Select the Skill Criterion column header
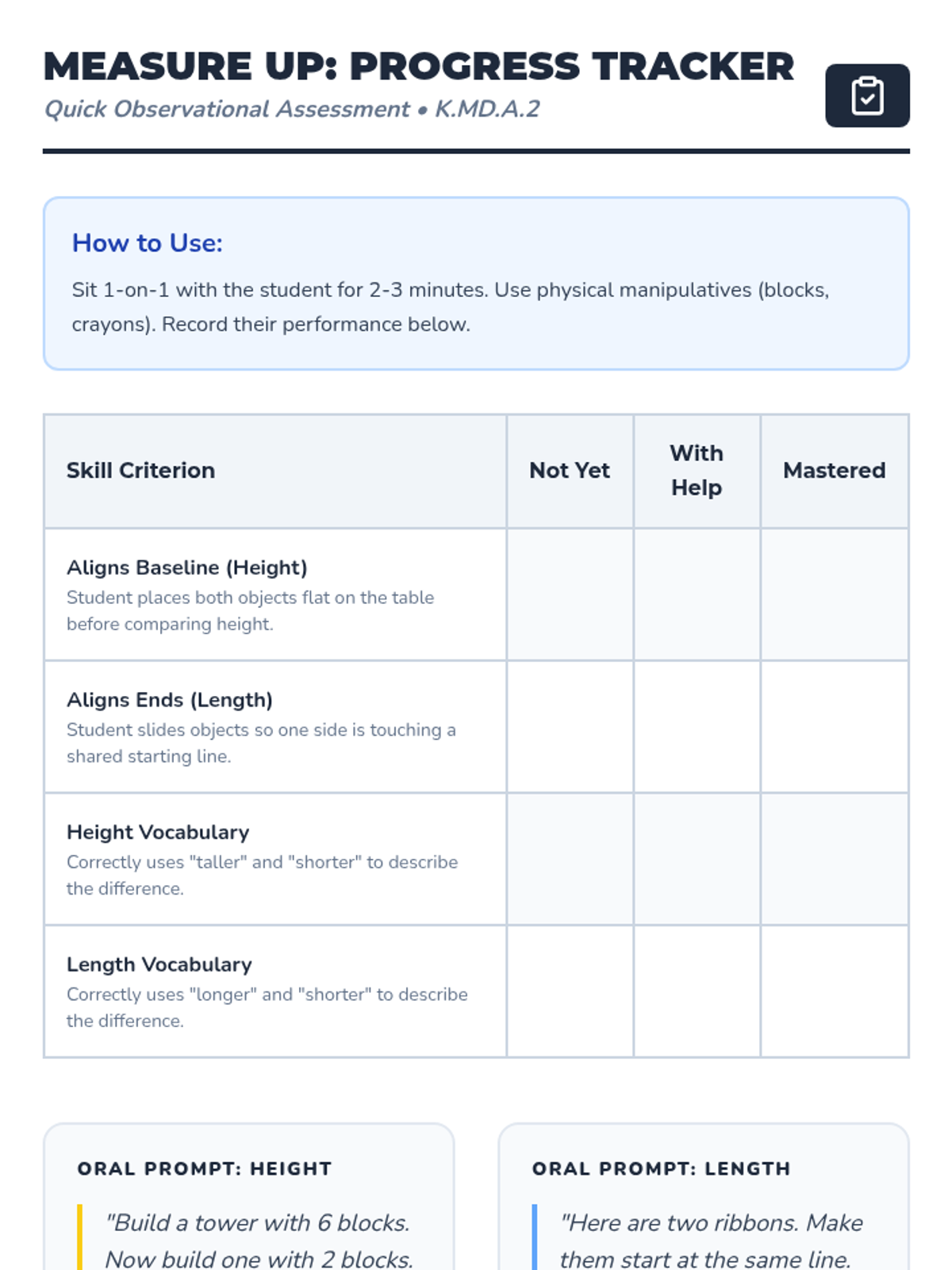952x1270 pixels. pyautogui.click(x=140, y=471)
